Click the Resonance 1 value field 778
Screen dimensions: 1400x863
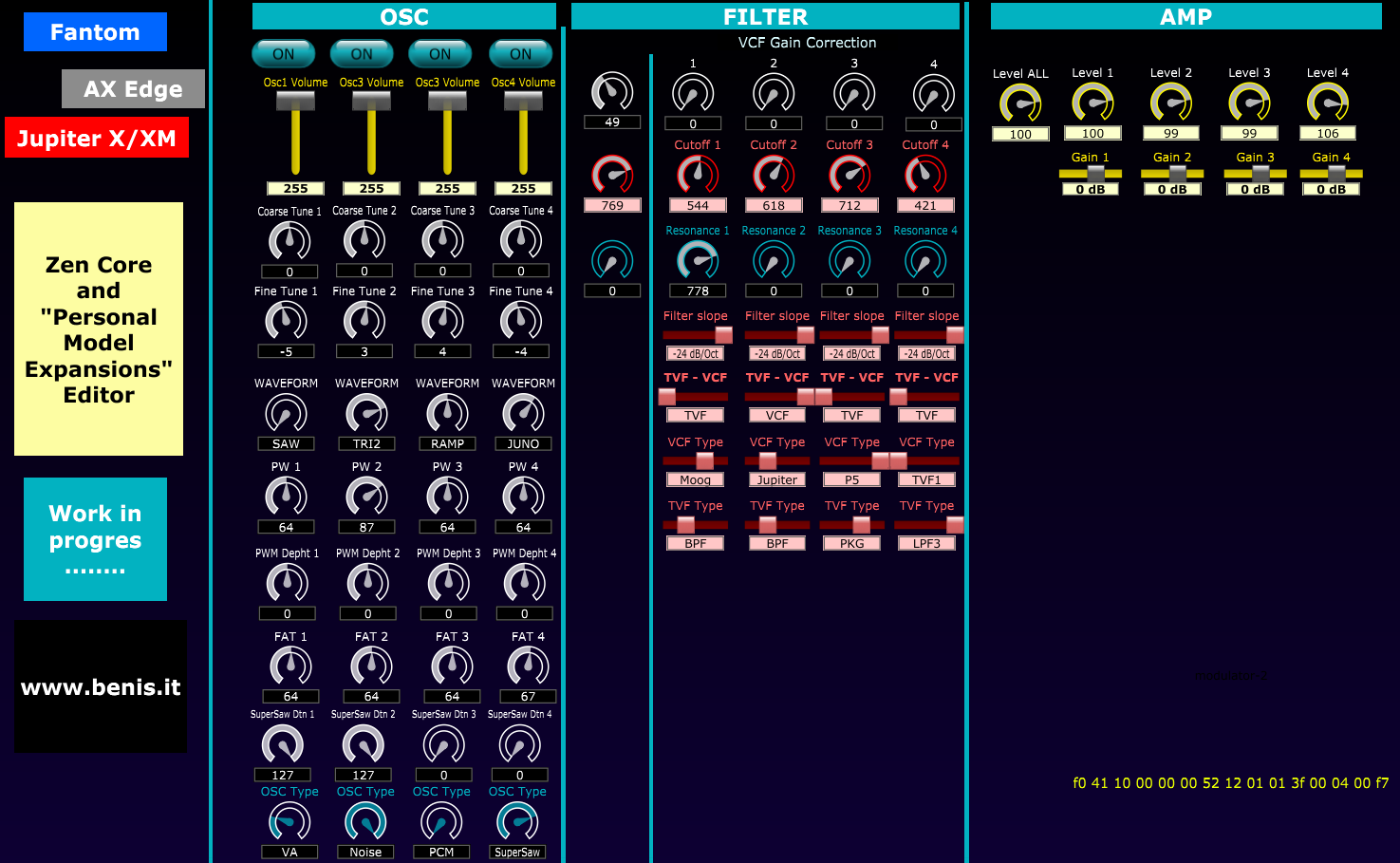698,291
